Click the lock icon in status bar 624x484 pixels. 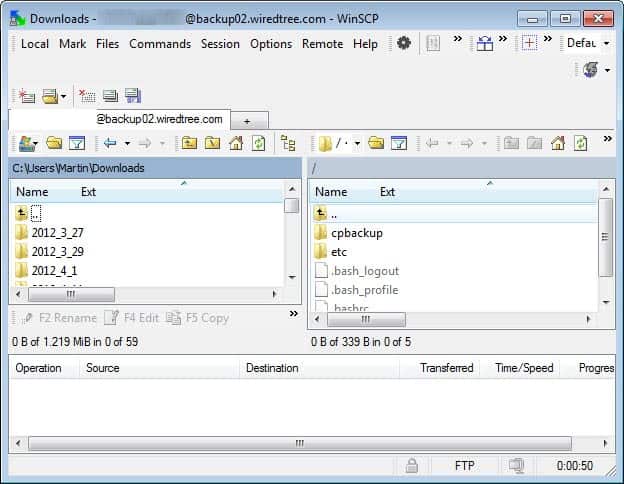pyautogui.click(x=411, y=465)
